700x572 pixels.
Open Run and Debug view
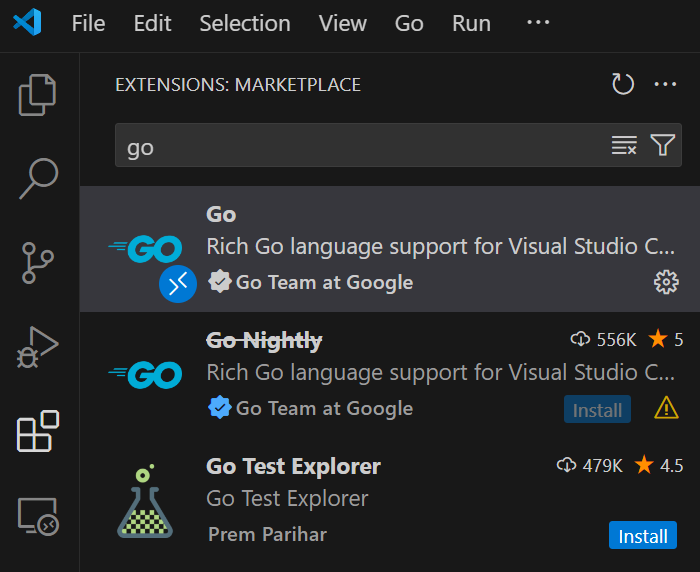pyautogui.click(x=39, y=347)
